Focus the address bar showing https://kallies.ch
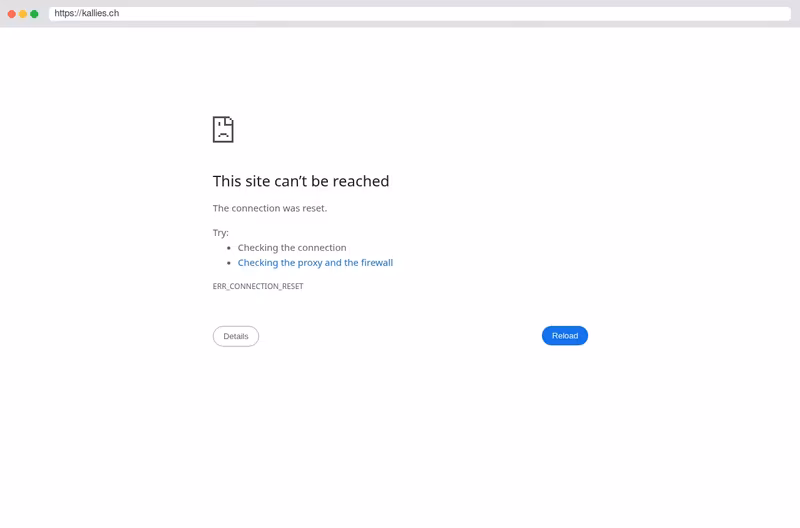 (419, 13)
